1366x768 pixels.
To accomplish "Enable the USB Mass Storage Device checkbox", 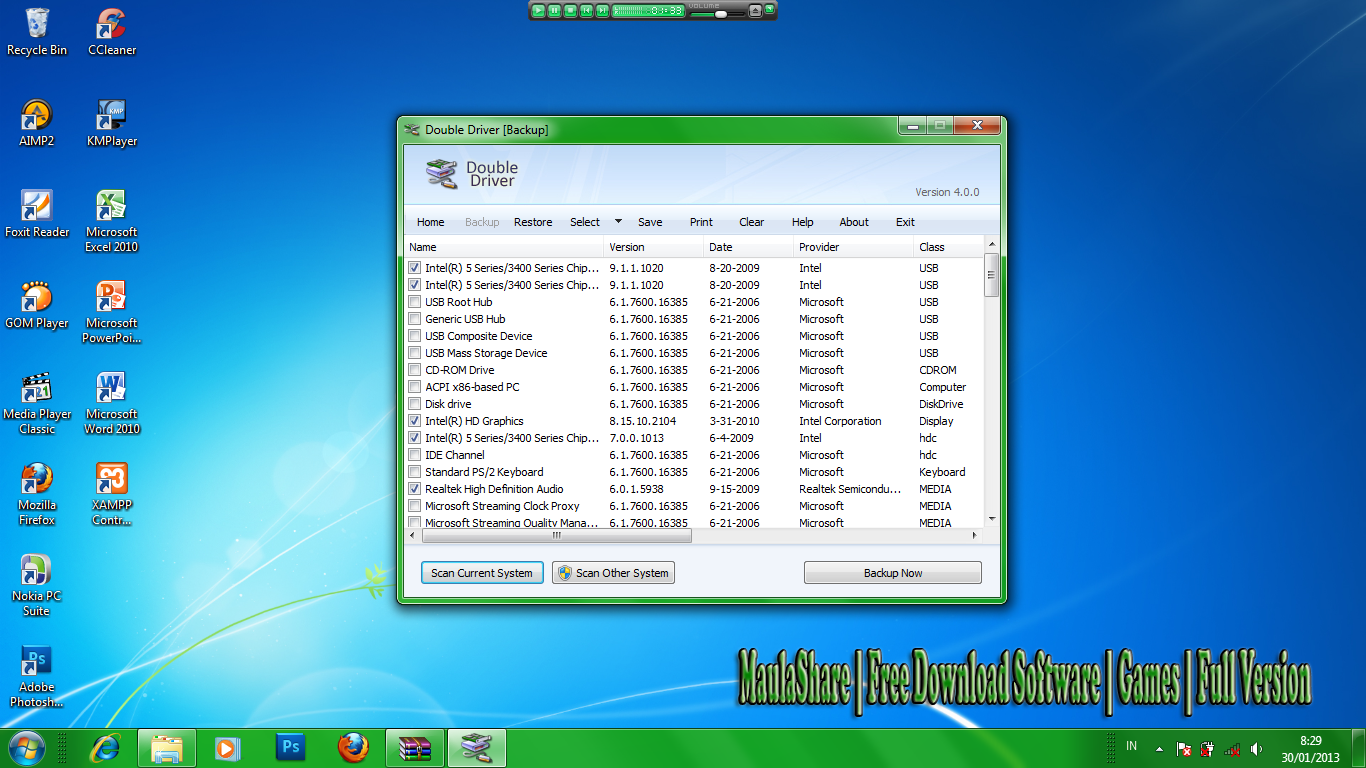I will [x=414, y=353].
